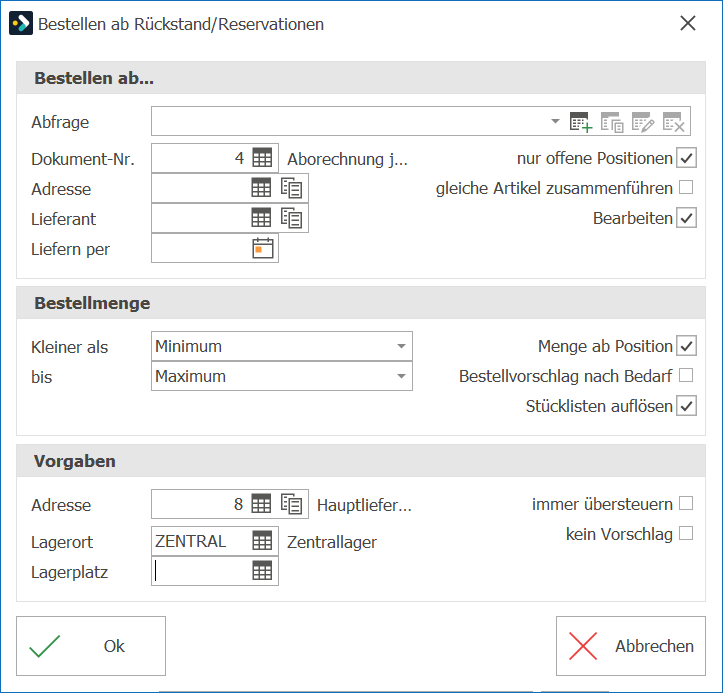Open lookup grid for Vorgaben Adresse
Screen dimensions: 723x693
(261, 503)
